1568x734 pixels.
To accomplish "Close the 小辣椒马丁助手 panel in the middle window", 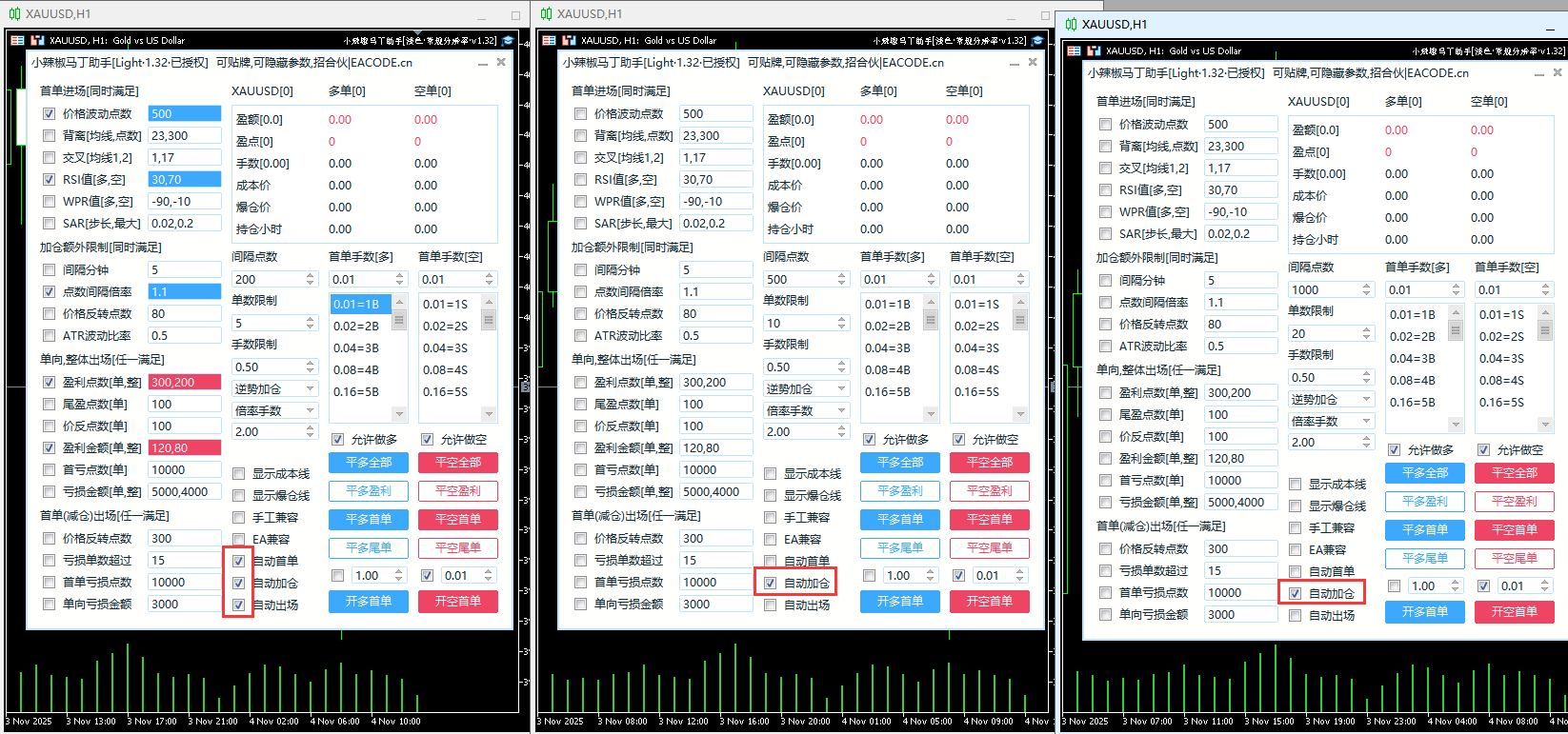I will [x=1033, y=63].
